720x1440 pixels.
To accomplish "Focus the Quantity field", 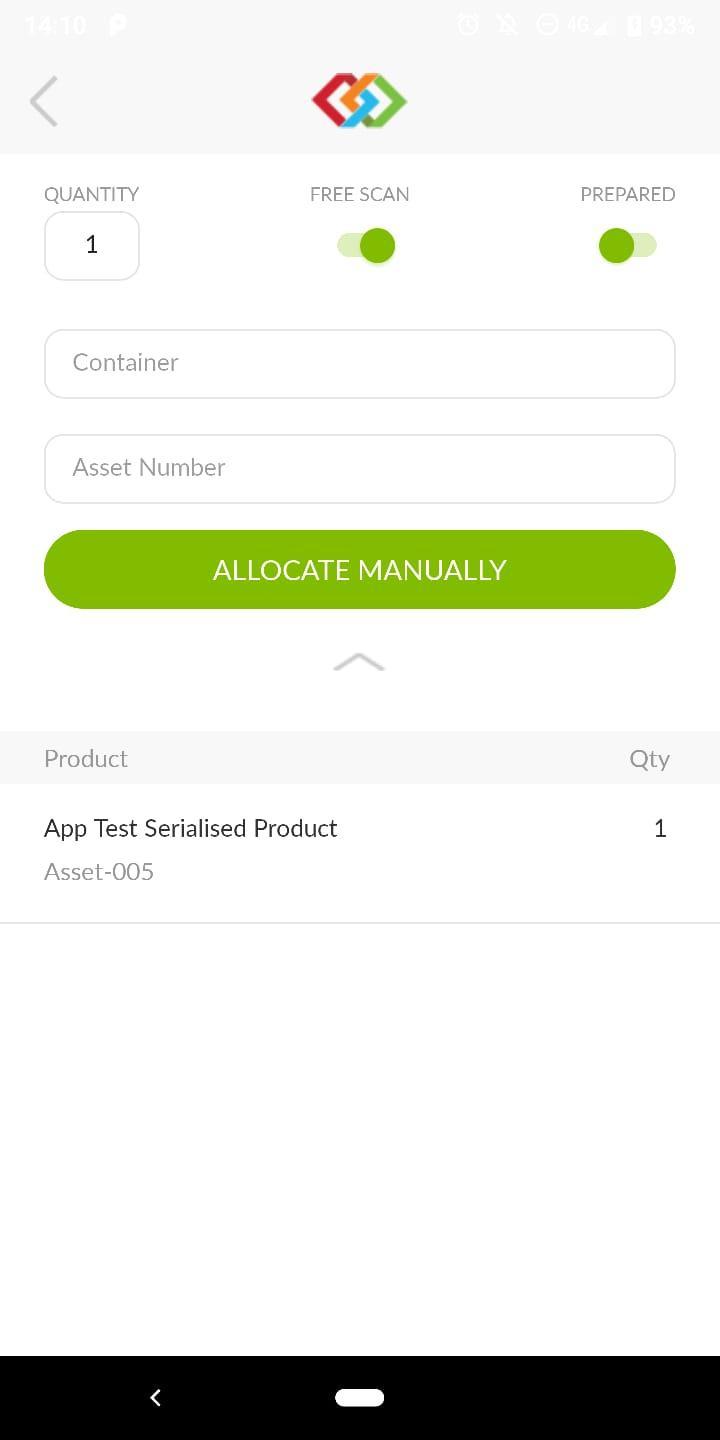I will coord(92,246).
